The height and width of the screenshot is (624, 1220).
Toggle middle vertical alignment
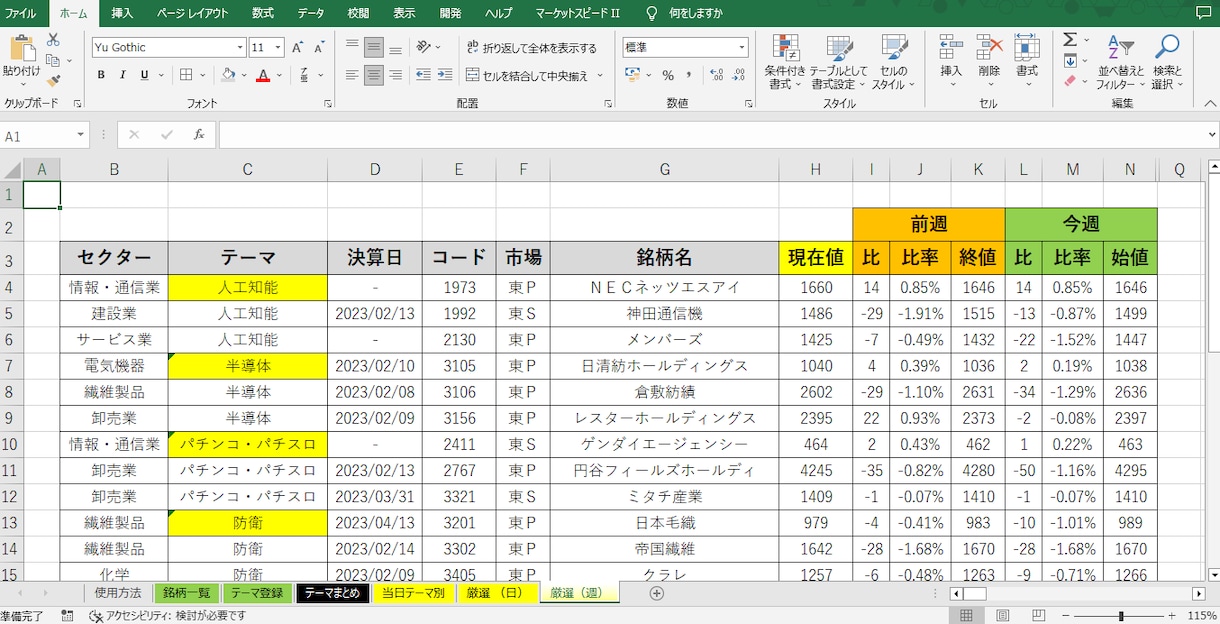[373, 47]
